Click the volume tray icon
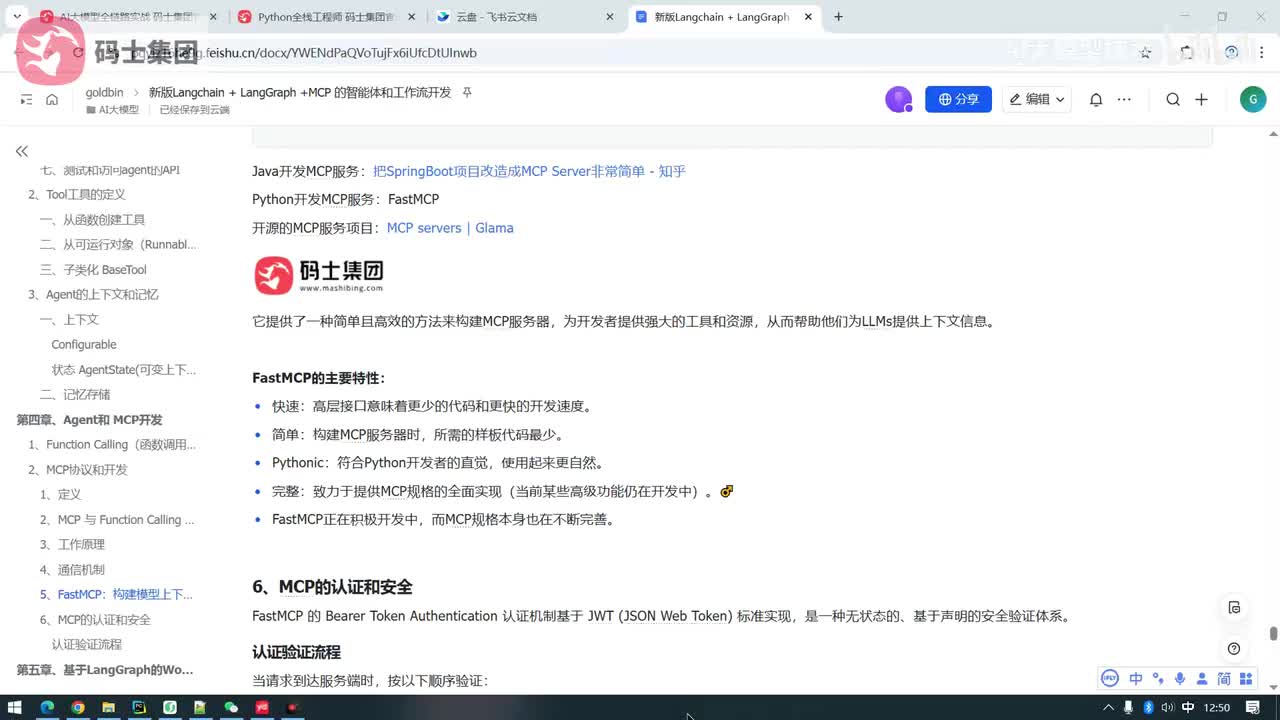Screen dimensions: 1280x720 pyautogui.click(x=1168, y=707)
